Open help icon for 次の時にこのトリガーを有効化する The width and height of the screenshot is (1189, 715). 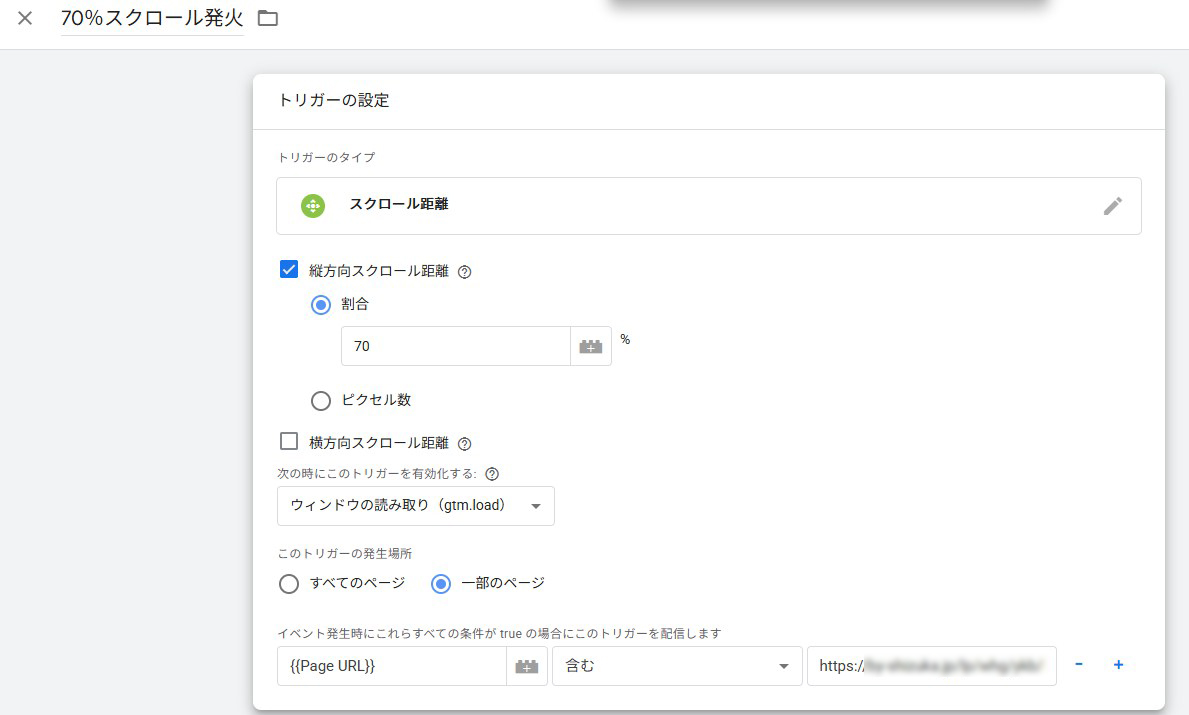pos(492,474)
